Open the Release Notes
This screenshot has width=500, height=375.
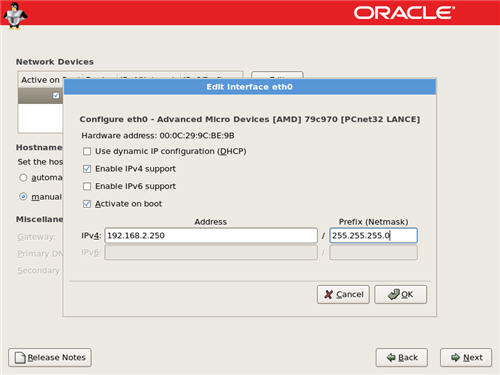tap(50, 358)
